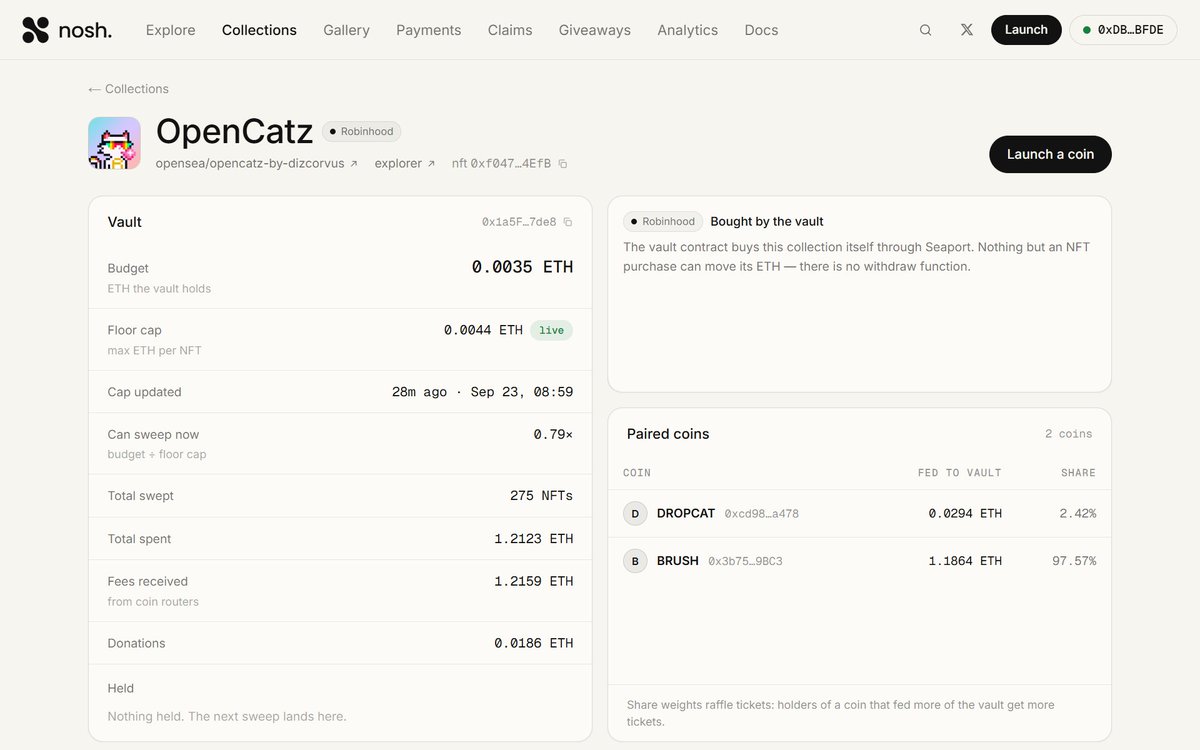Screen dimensions: 1200x750
Task: Click the green live status badge
Action: (551, 330)
